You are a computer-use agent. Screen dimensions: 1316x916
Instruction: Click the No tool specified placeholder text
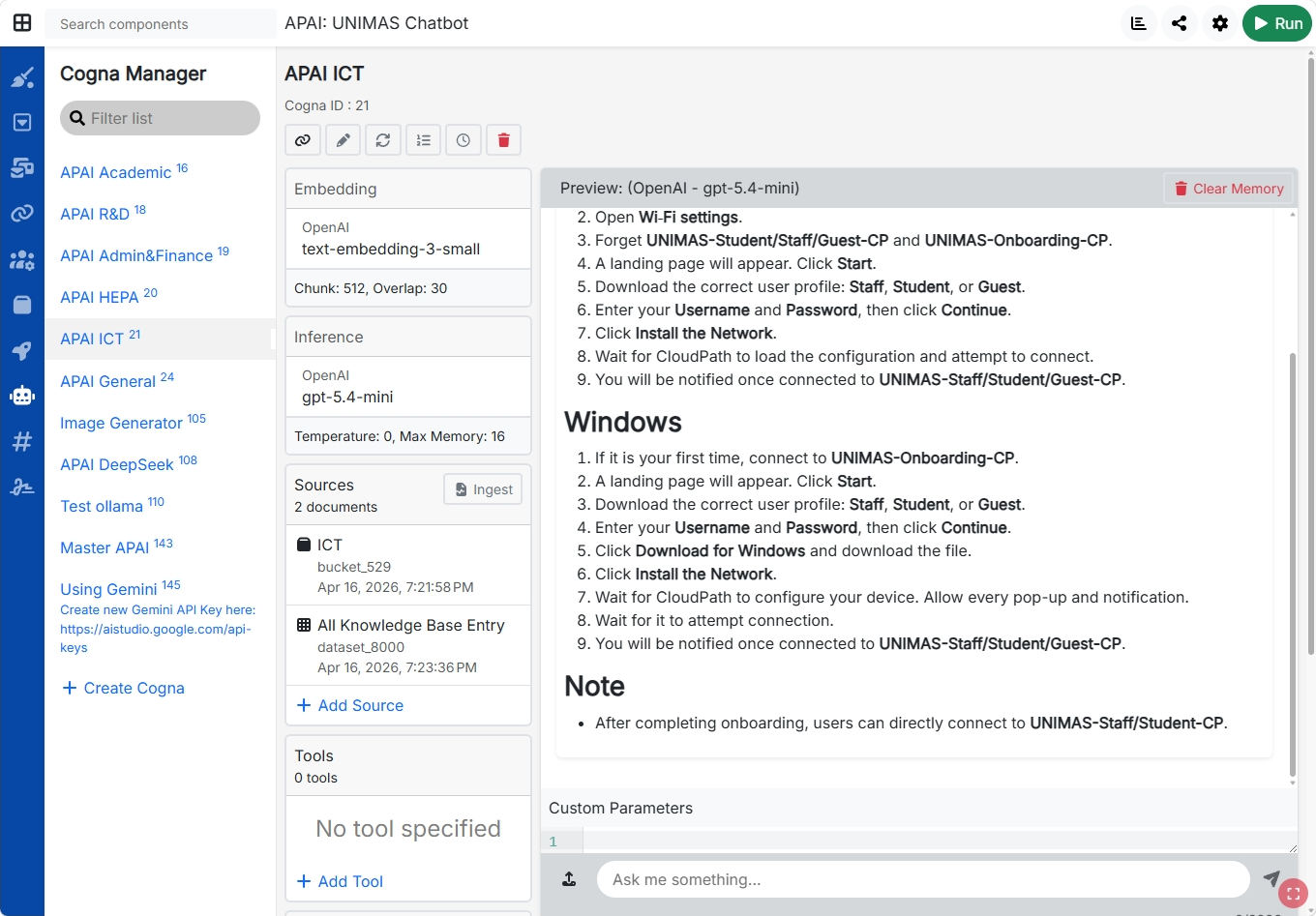(x=408, y=829)
